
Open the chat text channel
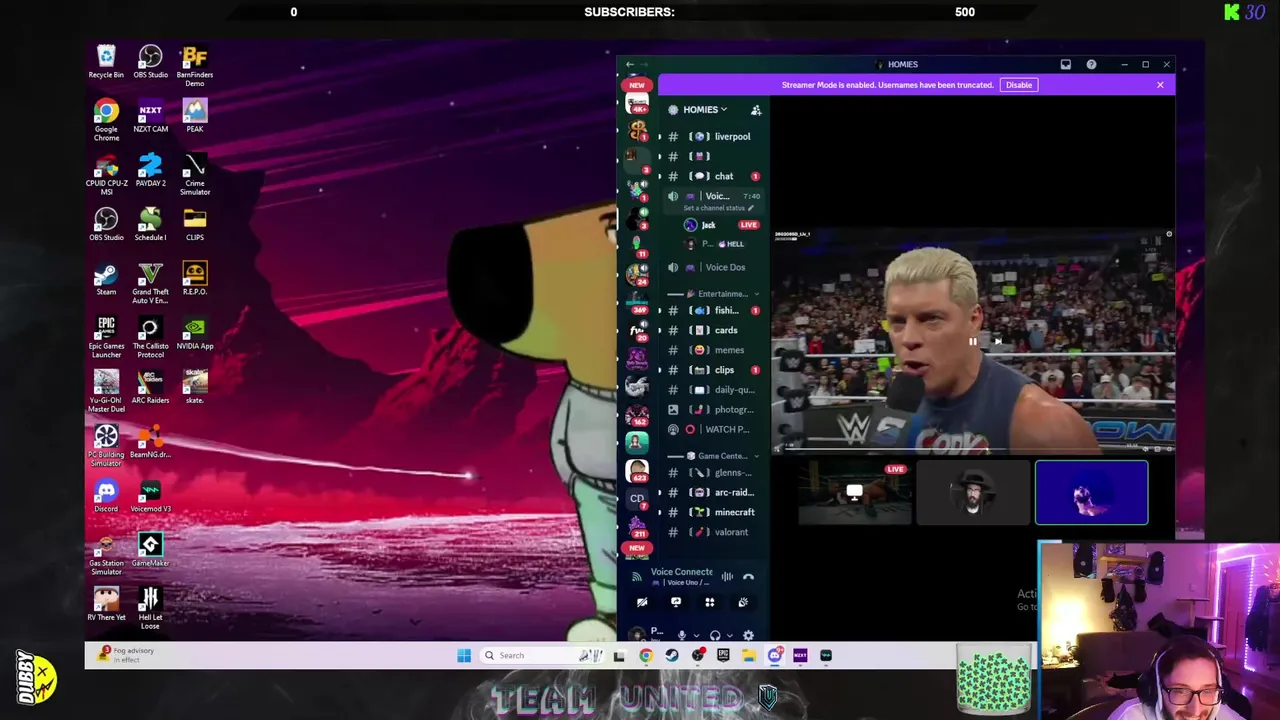click(714, 176)
